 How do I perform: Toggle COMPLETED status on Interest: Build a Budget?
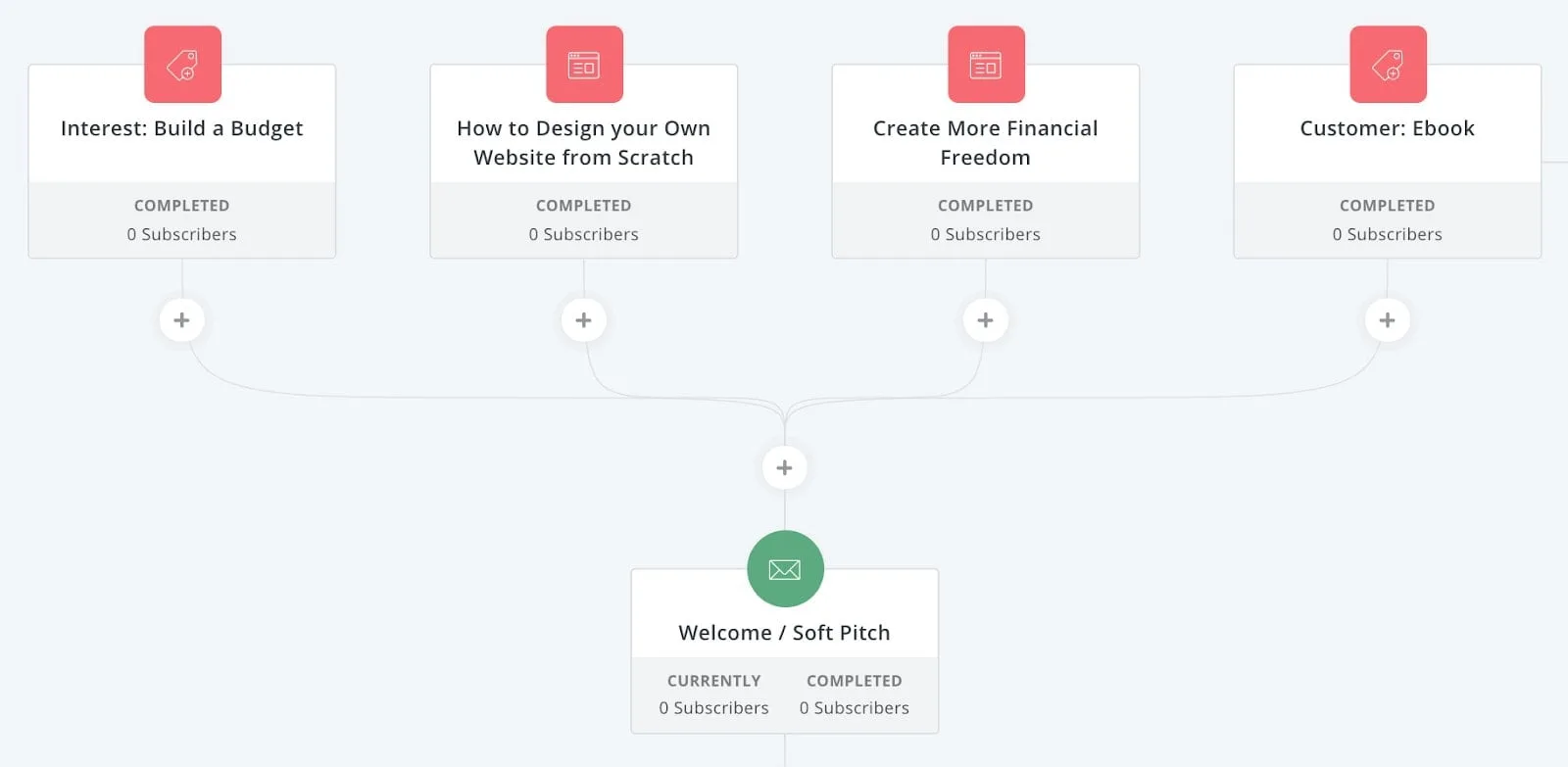pyautogui.click(x=181, y=206)
